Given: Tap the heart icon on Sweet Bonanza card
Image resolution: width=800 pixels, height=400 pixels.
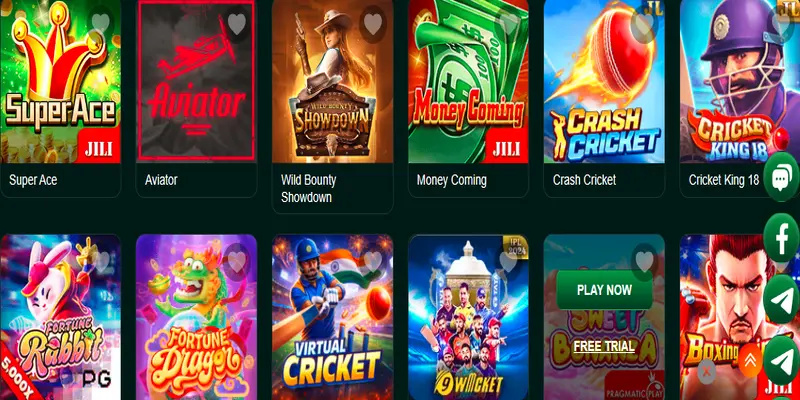Looking at the screenshot, I should click(644, 262).
